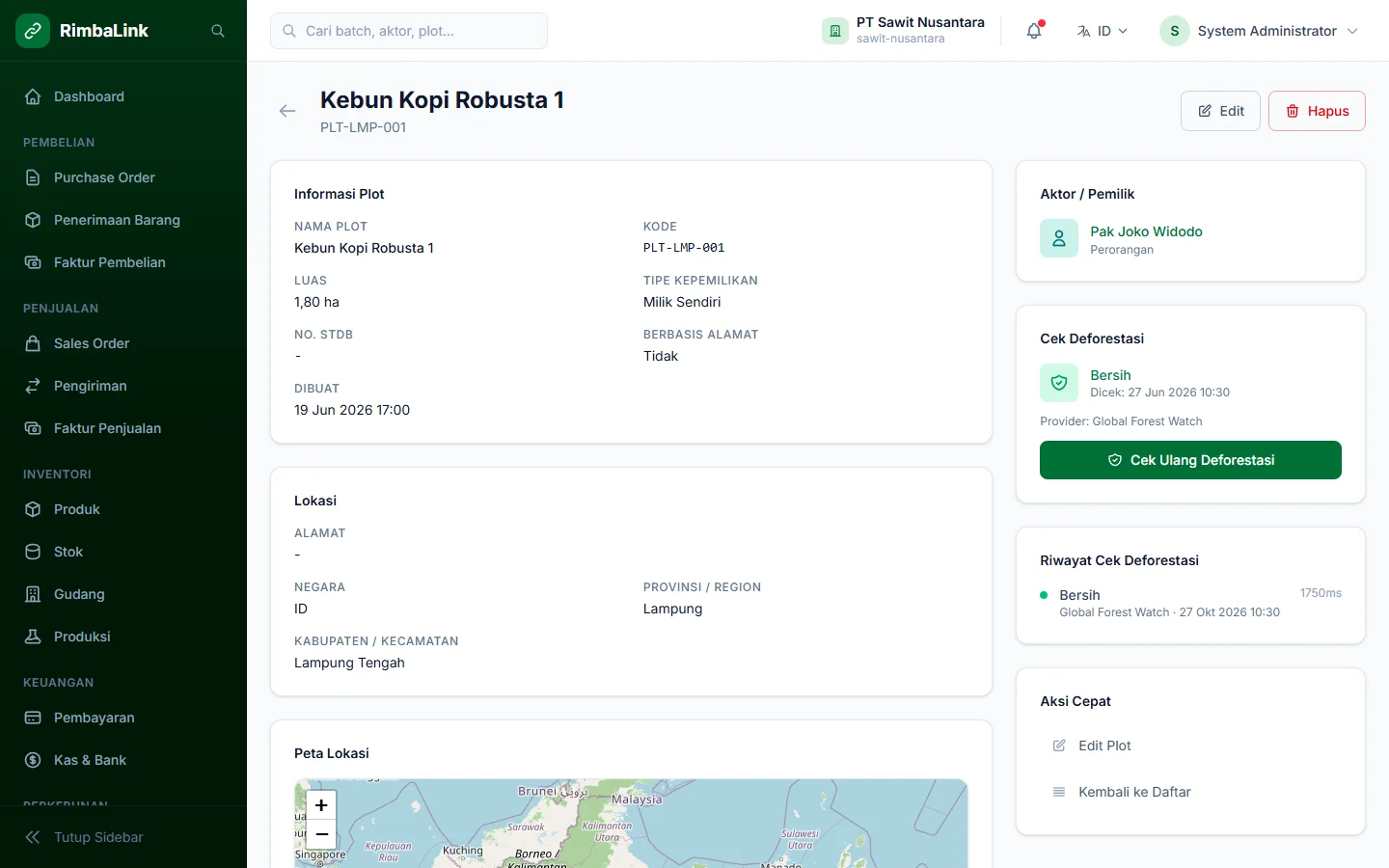
Task: Zoom out on the location map
Action: (321, 834)
